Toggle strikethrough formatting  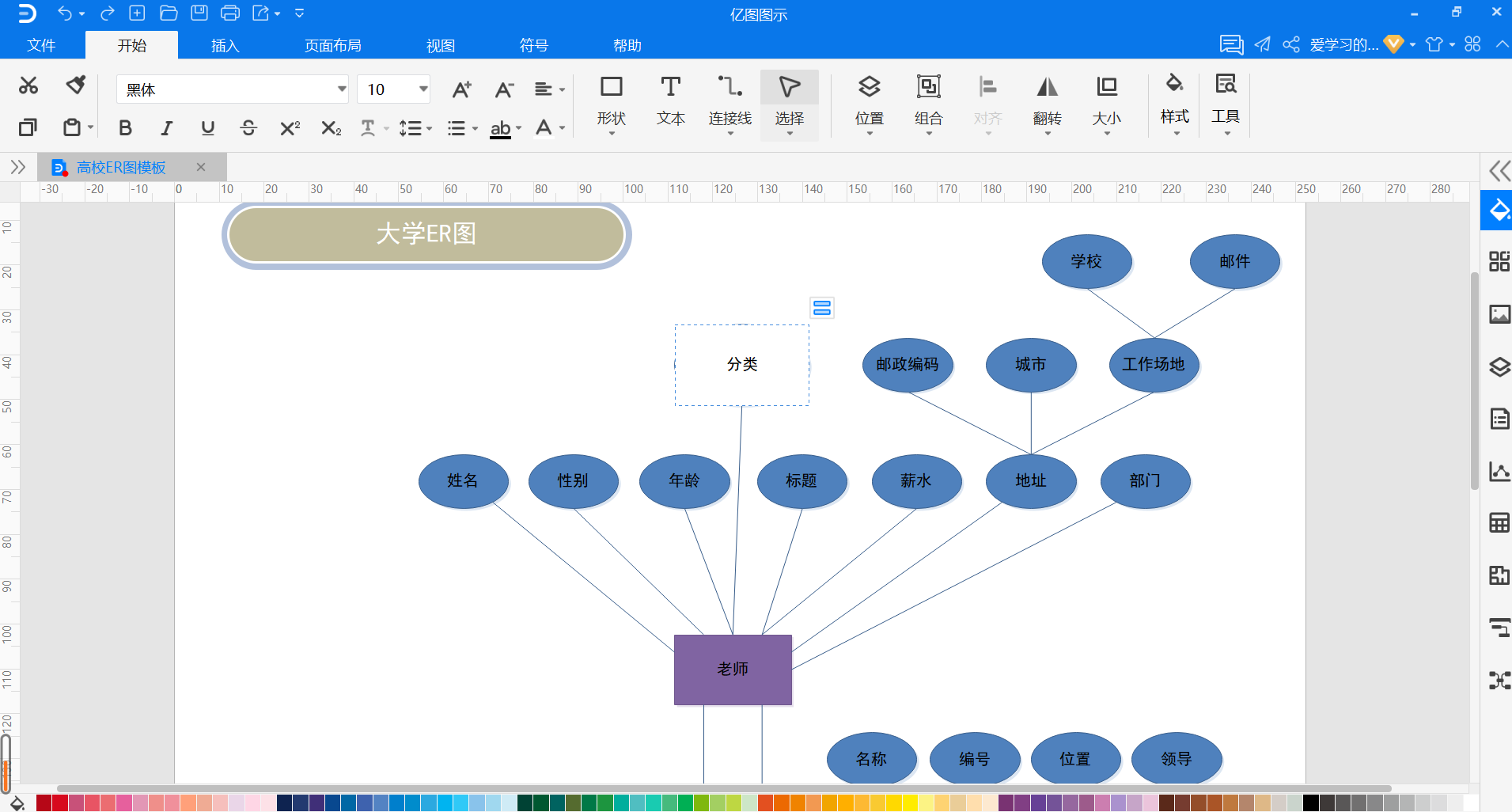coord(248,128)
